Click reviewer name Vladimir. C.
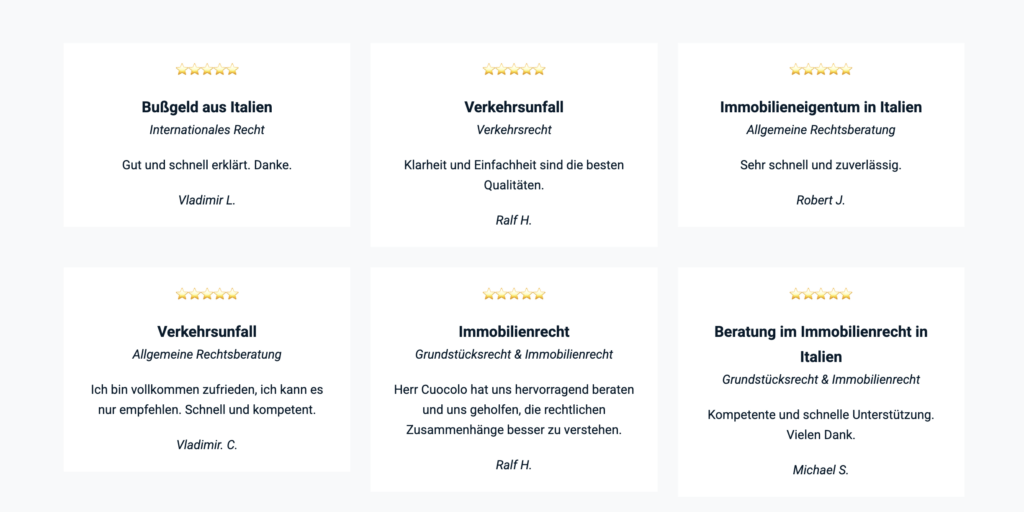 [x=207, y=445]
